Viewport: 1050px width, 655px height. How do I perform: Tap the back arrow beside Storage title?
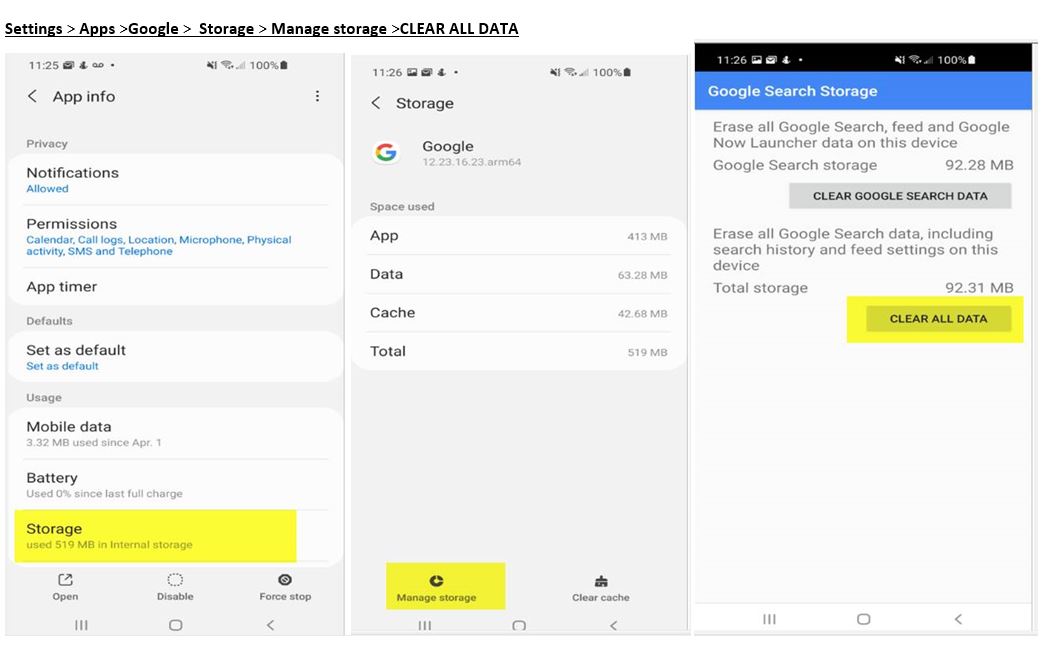click(376, 103)
